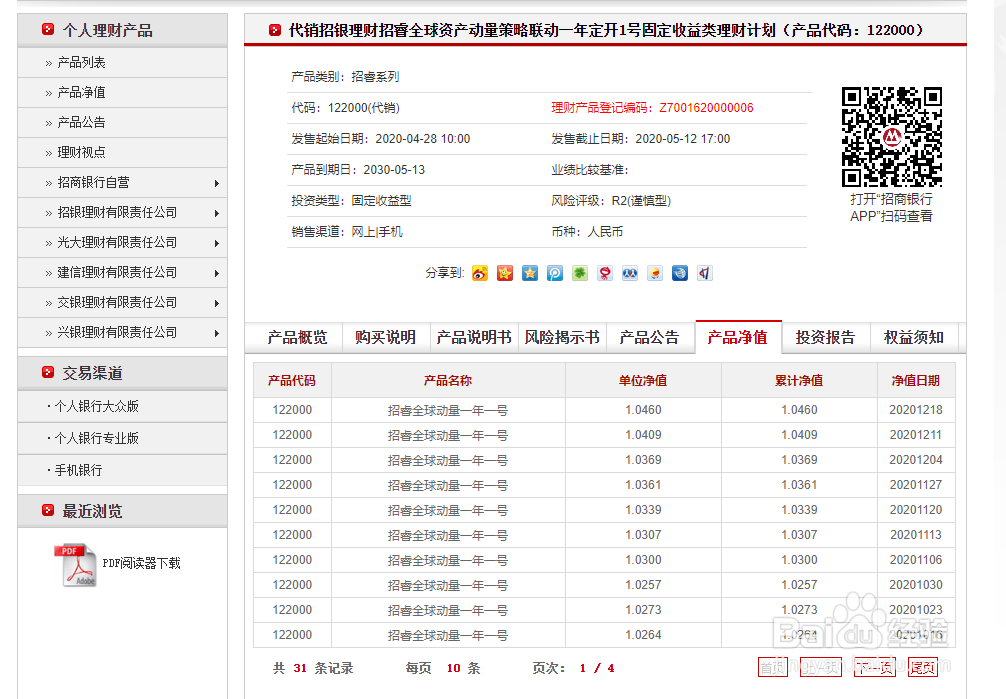Click 单位净值 column header
This screenshot has width=1006, height=699.
coord(643,381)
